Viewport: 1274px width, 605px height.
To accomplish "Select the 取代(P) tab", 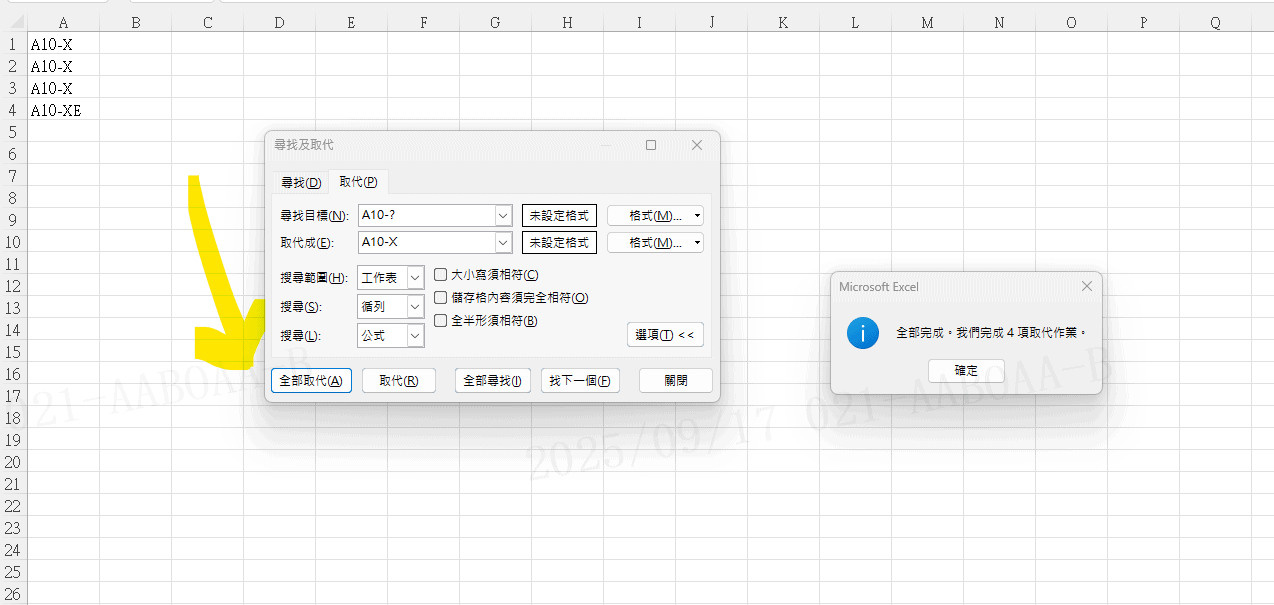I will 358,182.
